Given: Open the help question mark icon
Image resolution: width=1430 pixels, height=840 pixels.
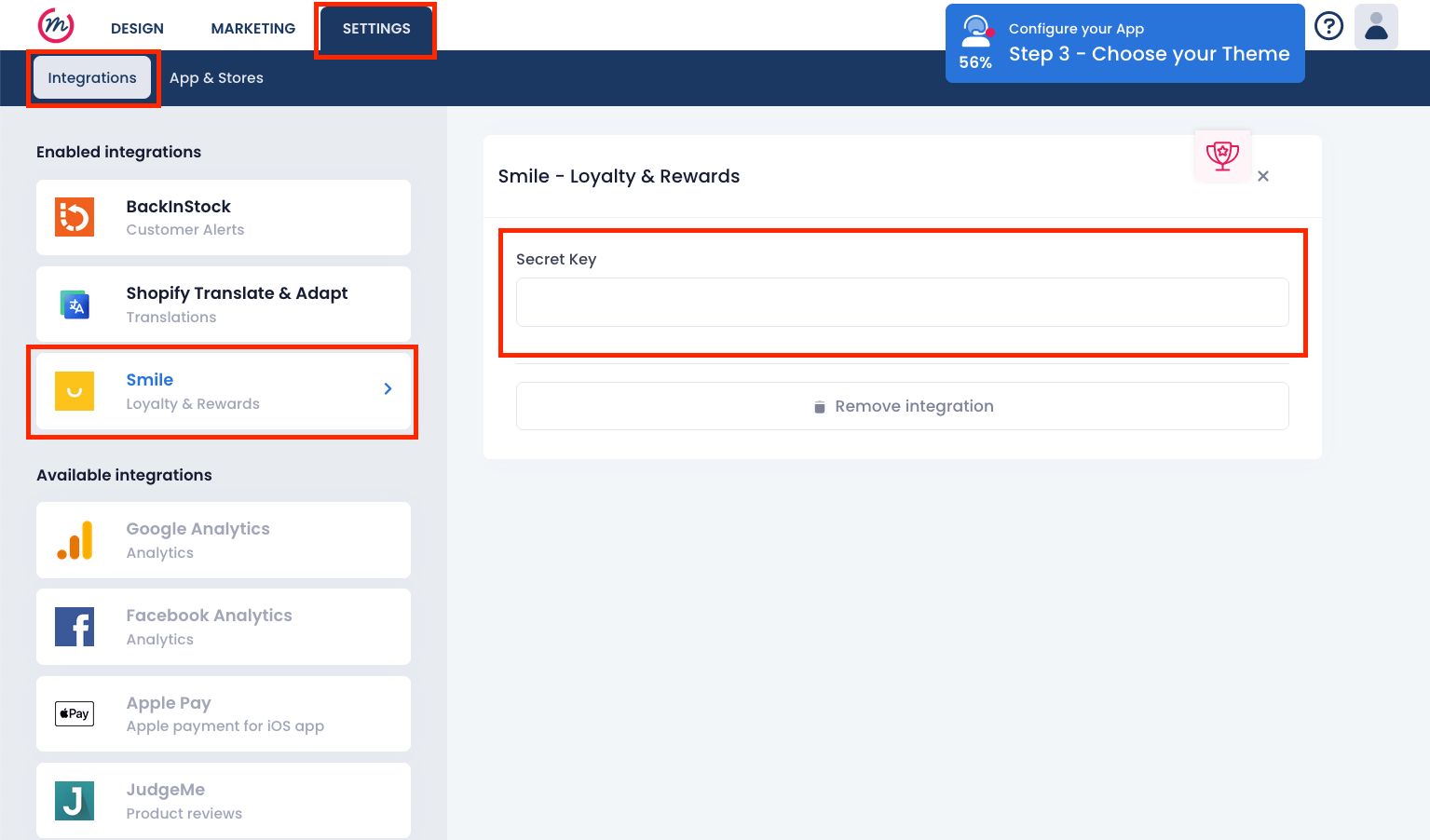Looking at the screenshot, I should (x=1328, y=26).
